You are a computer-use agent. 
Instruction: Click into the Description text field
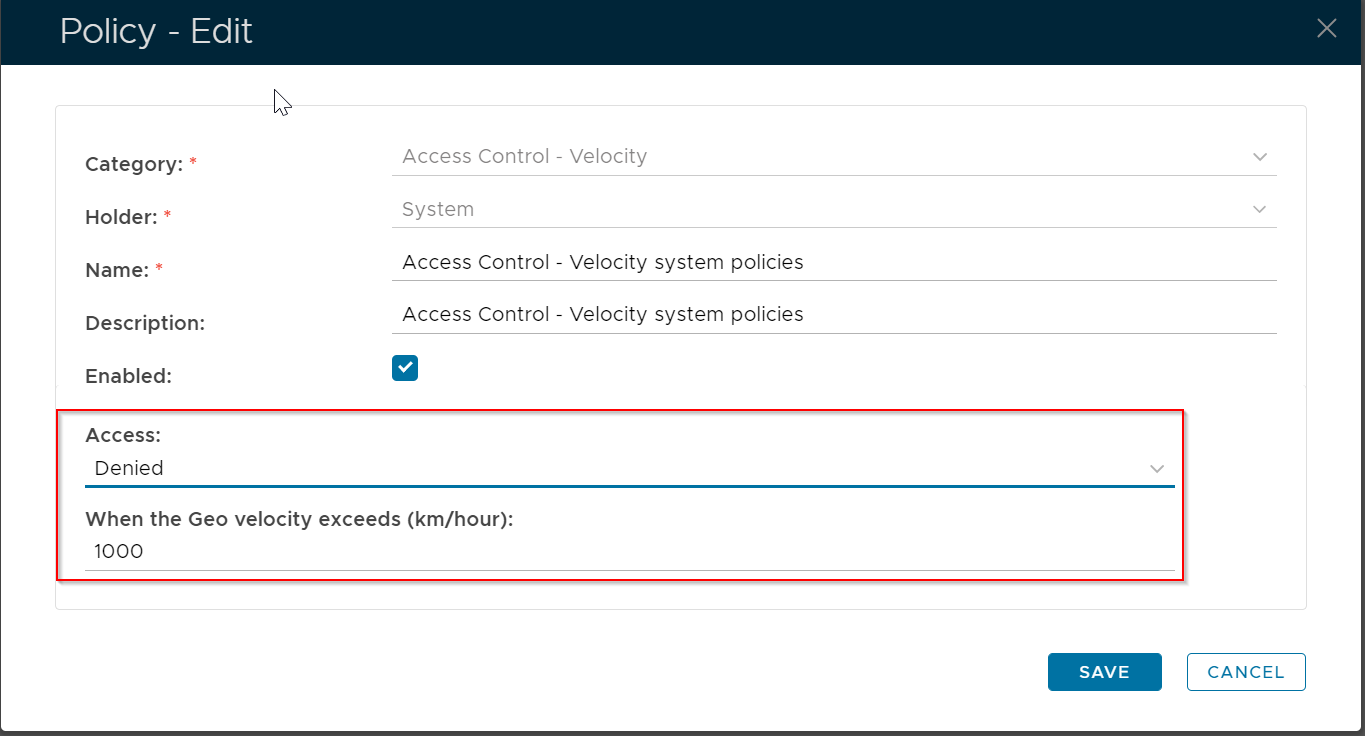tap(834, 315)
